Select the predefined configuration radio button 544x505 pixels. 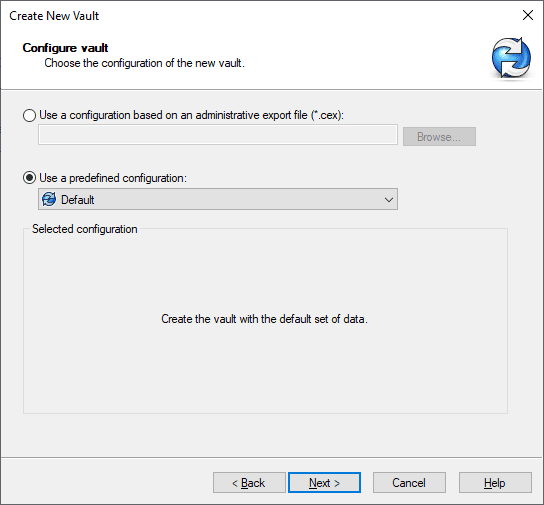(29, 178)
